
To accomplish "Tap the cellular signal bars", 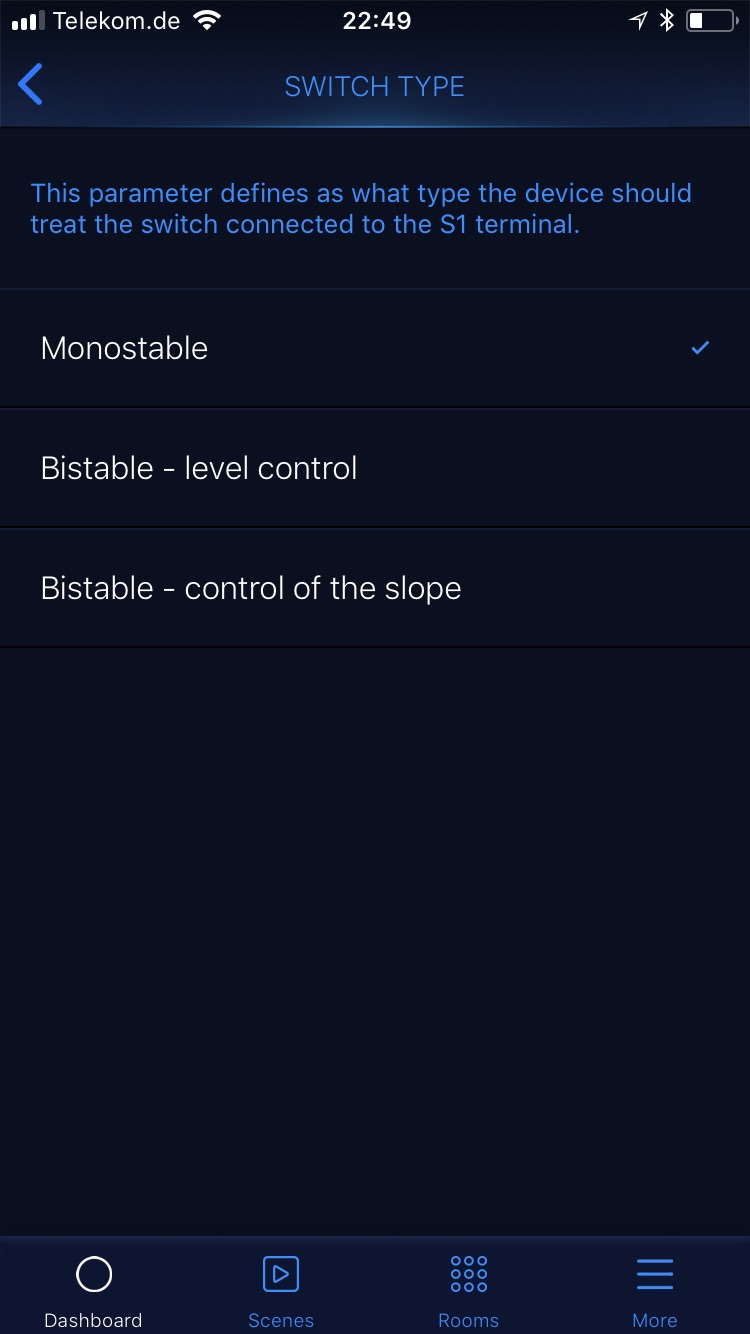I will pos(27,21).
